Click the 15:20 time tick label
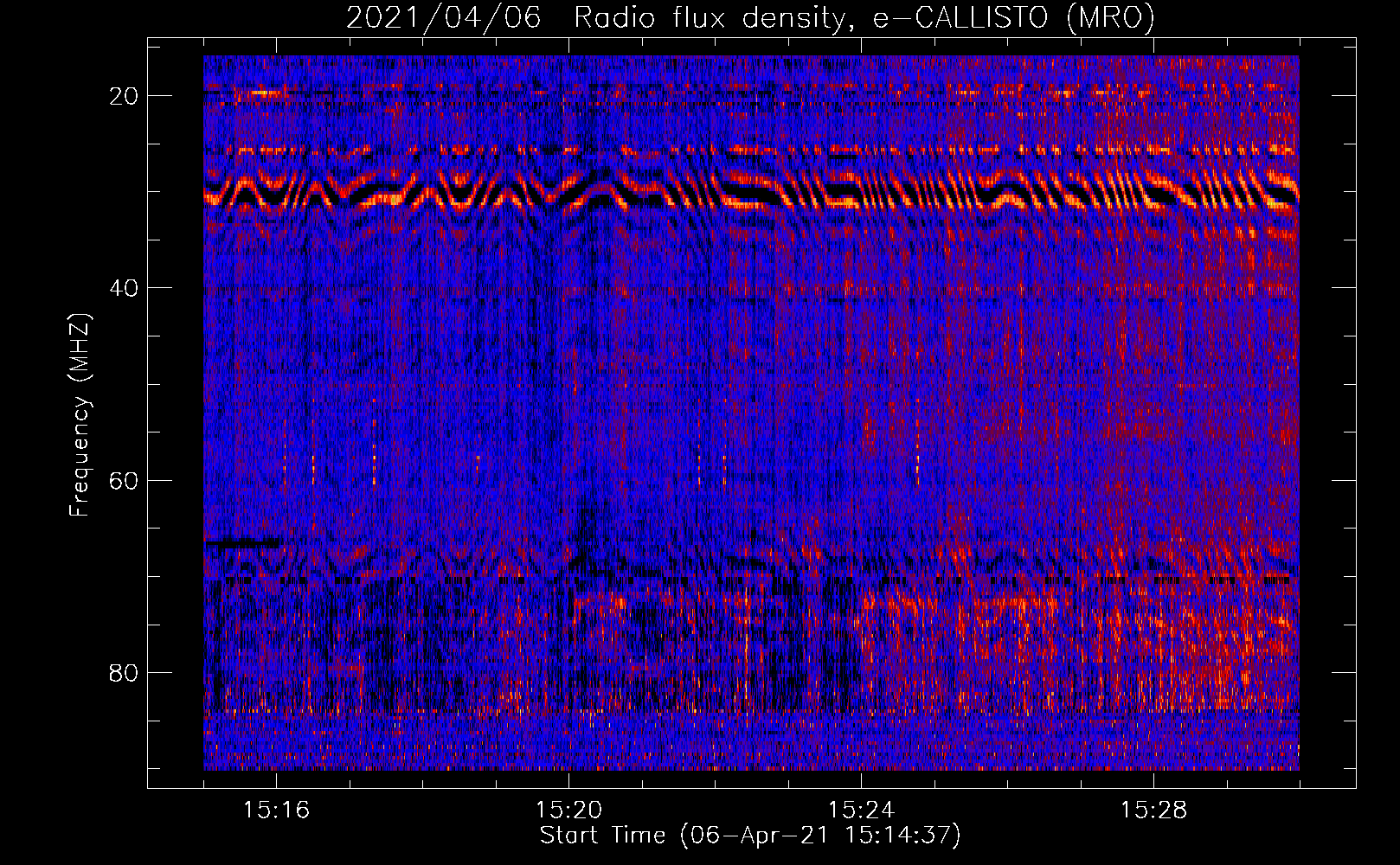 coord(568,810)
